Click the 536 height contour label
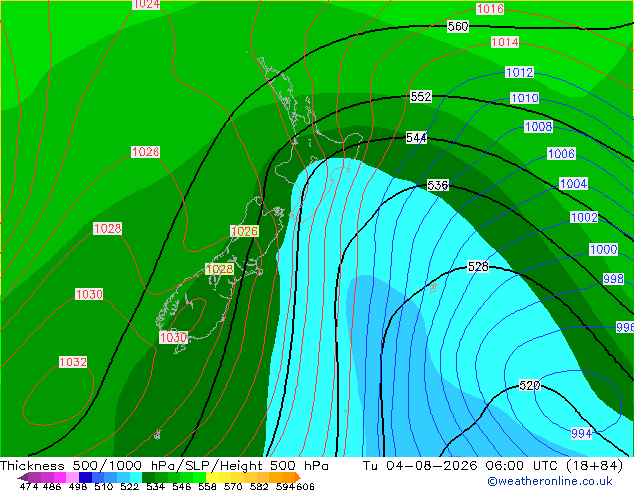This screenshot has width=634, height=490. (x=438, y=186)
